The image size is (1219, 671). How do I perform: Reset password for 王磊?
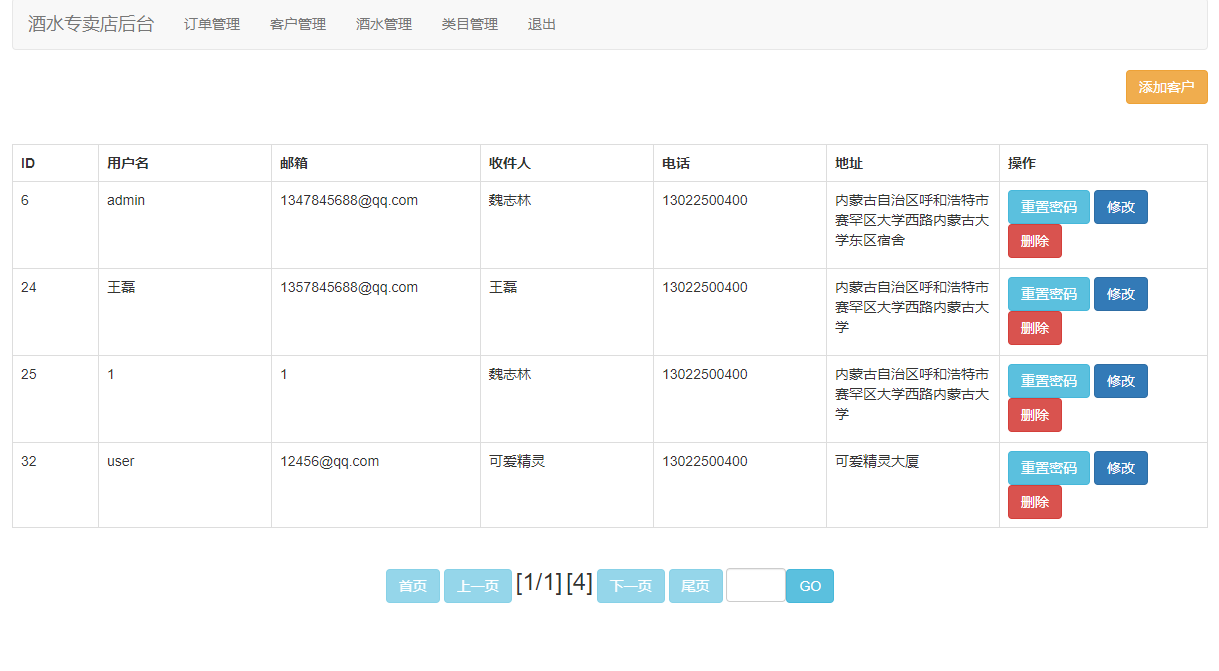(1048, 294)
